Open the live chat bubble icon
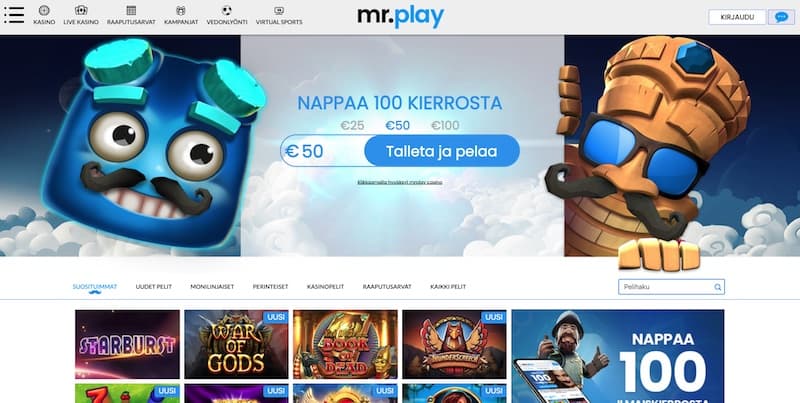This screenshot has height=403, width=800. (x=781, y=17)
